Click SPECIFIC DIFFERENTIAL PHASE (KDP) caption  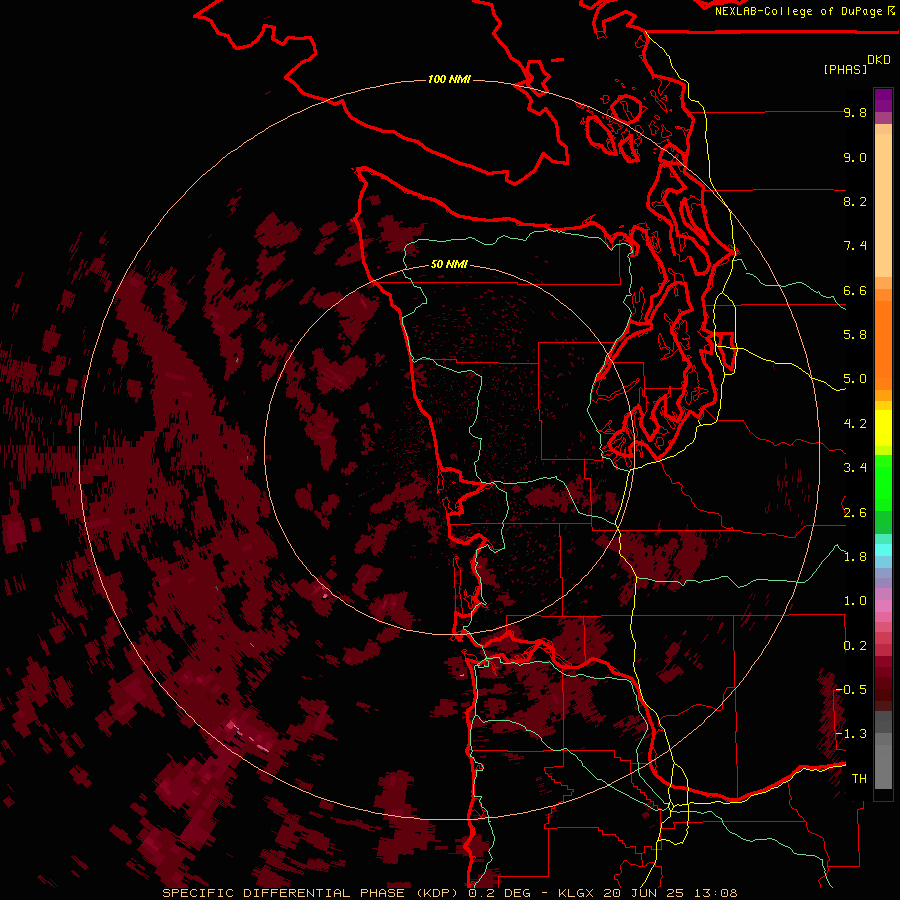click(311, 893)
